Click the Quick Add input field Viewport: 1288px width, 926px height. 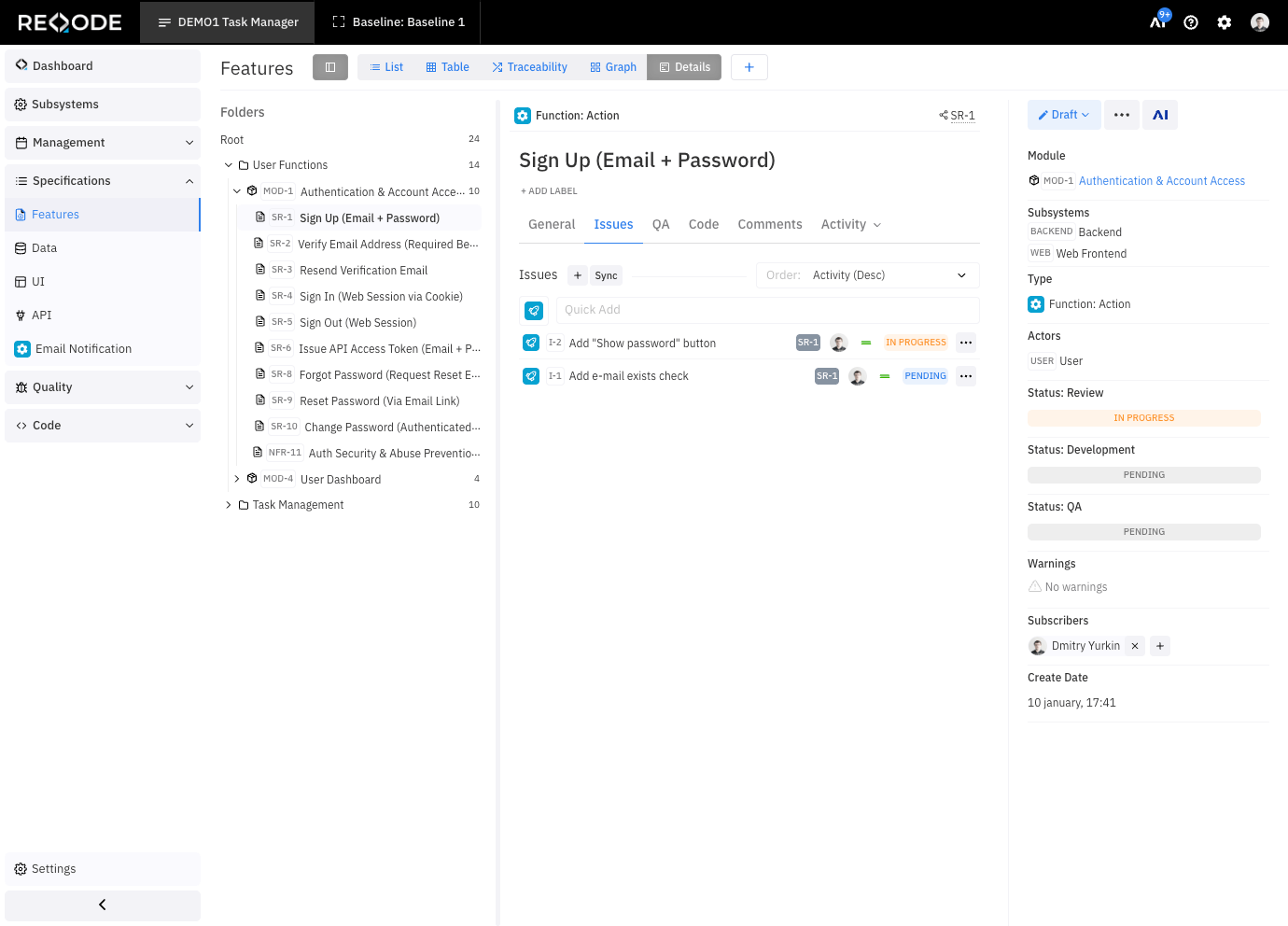click(766, 310)
